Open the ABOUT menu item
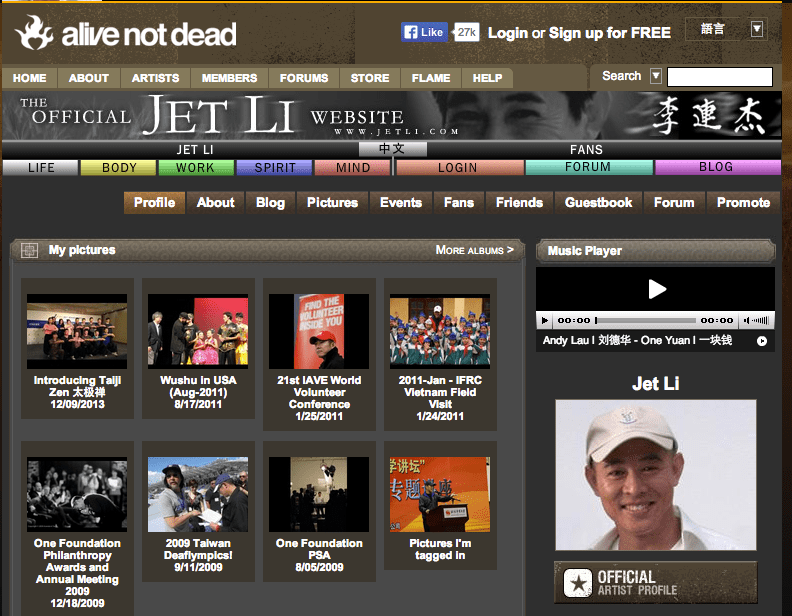This screenshot has height=616, width=792. (89, 78)
